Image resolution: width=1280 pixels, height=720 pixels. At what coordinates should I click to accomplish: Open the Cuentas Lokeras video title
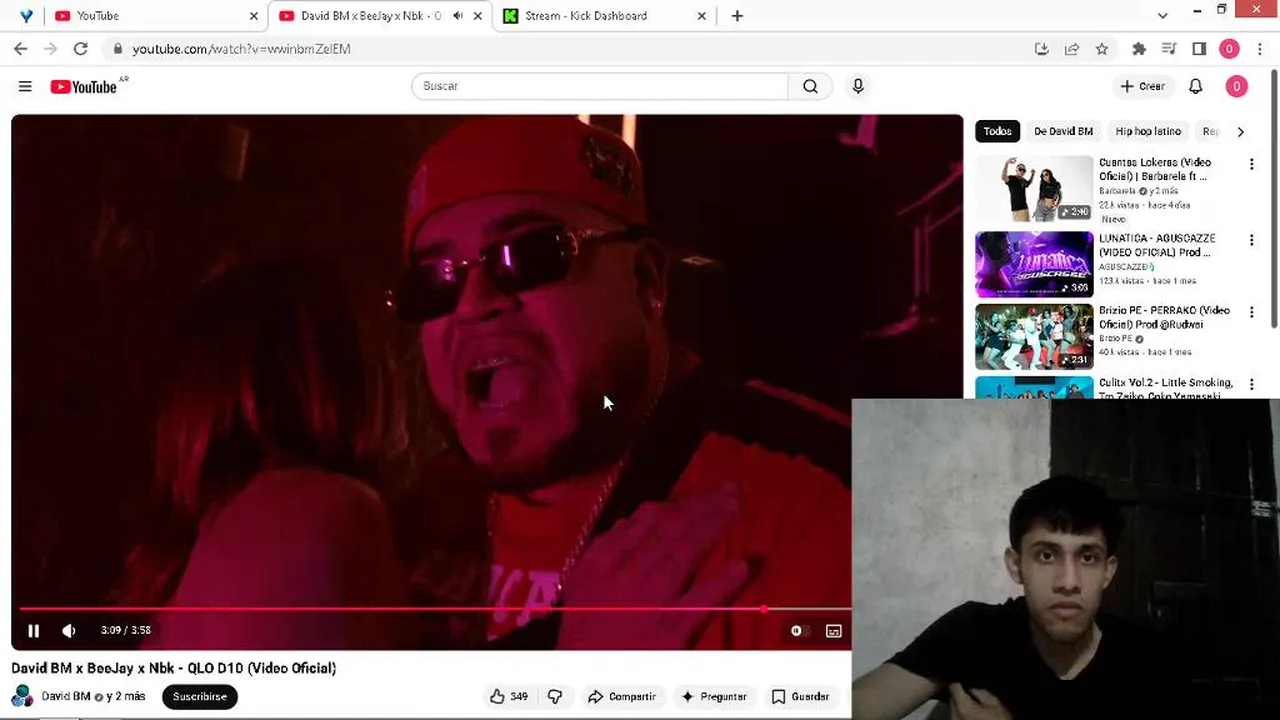point(1155,169)
